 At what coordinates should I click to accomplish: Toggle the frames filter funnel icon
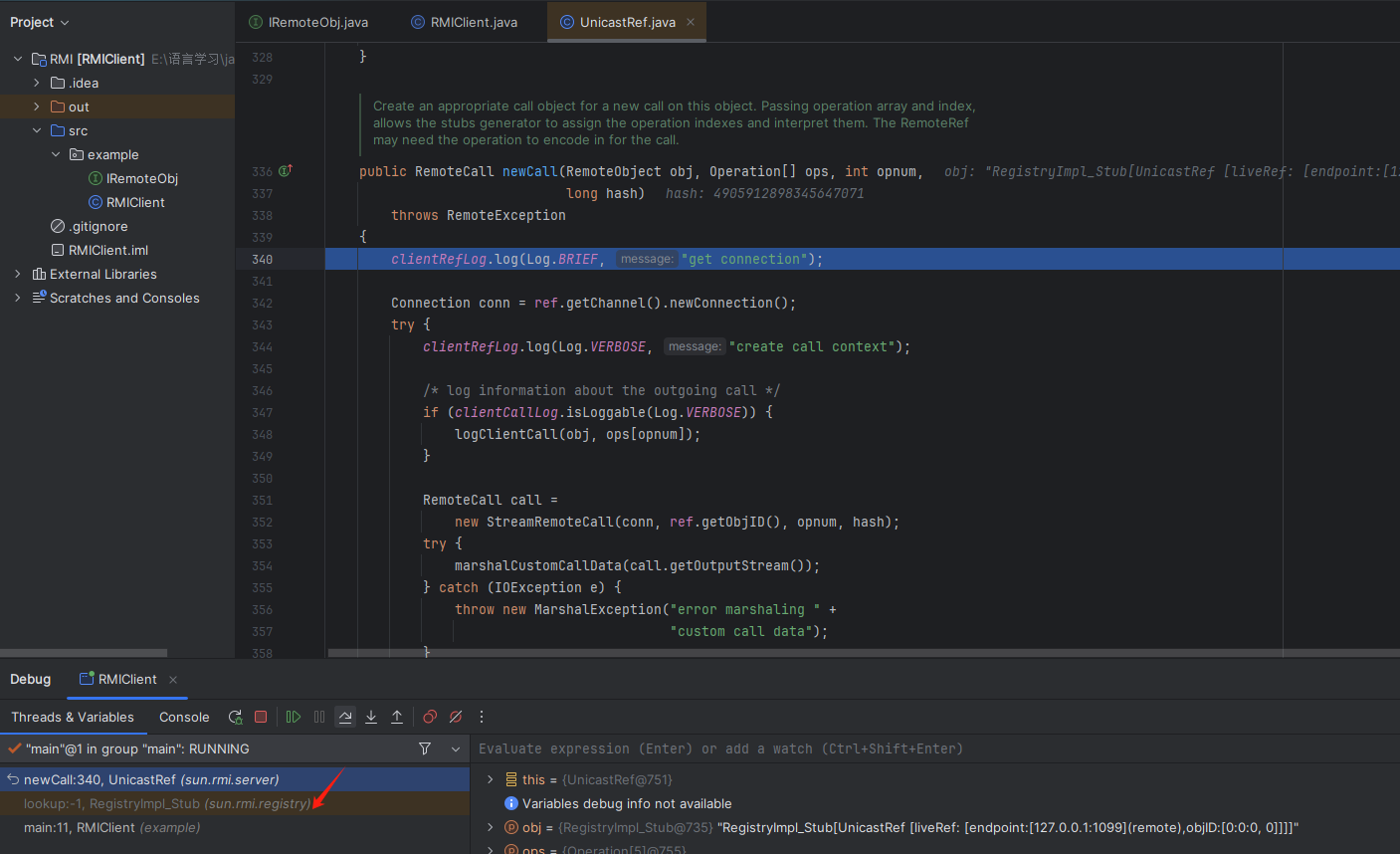(425, 748)
